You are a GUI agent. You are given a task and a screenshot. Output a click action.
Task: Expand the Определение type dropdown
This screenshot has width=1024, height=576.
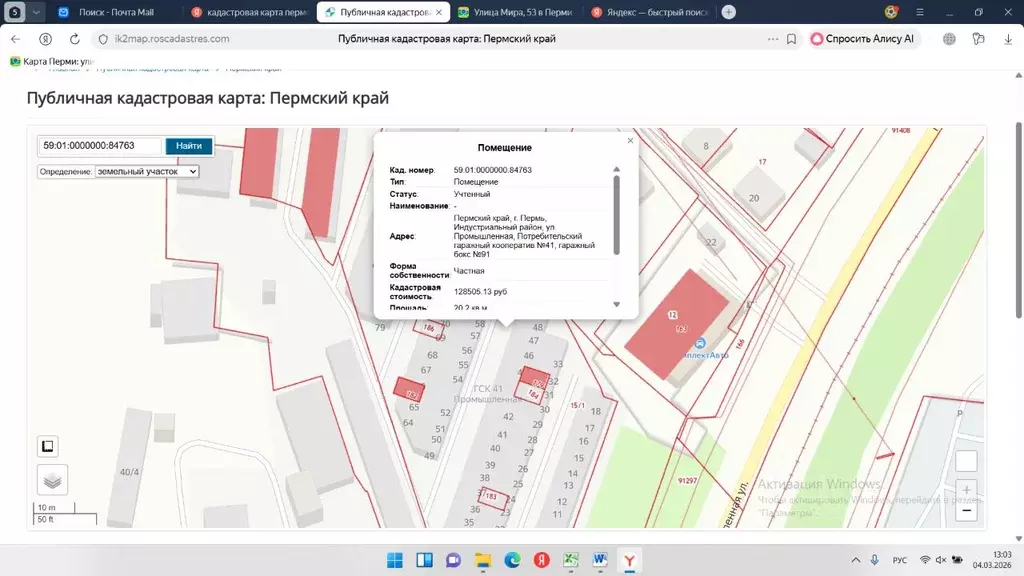(x=147, y=171)
